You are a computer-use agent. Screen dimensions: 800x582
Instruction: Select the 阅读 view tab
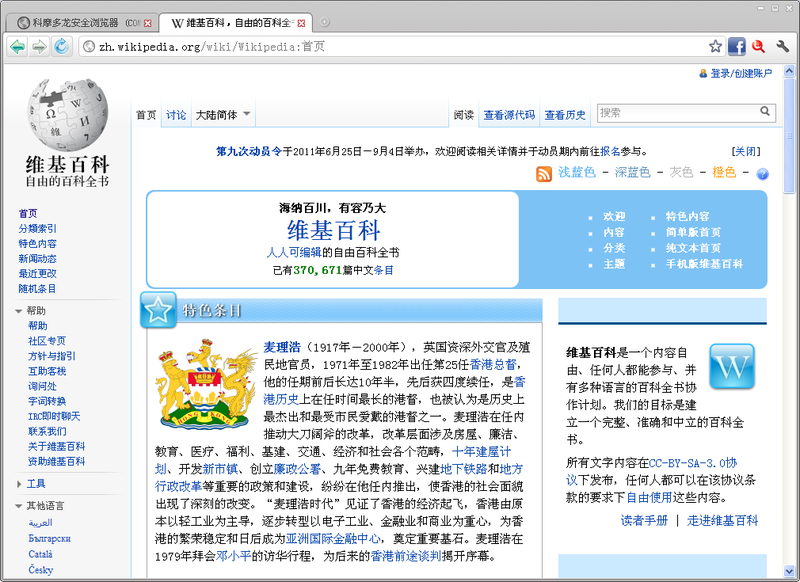click(464, 115)
